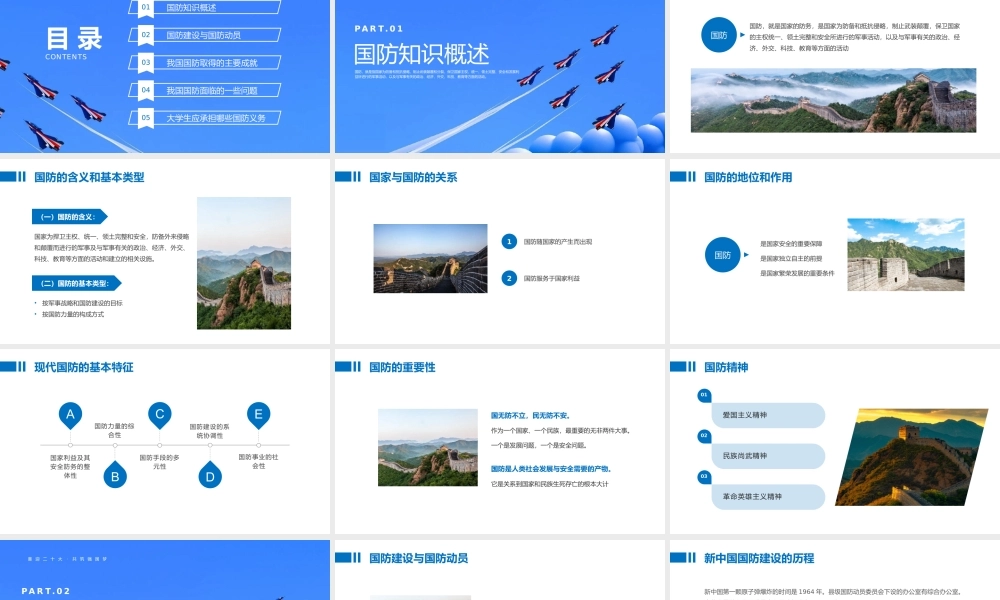Open the 国防的地位和作用 slide
This screenshot has height=600, width=1000.
coord(835,251)
